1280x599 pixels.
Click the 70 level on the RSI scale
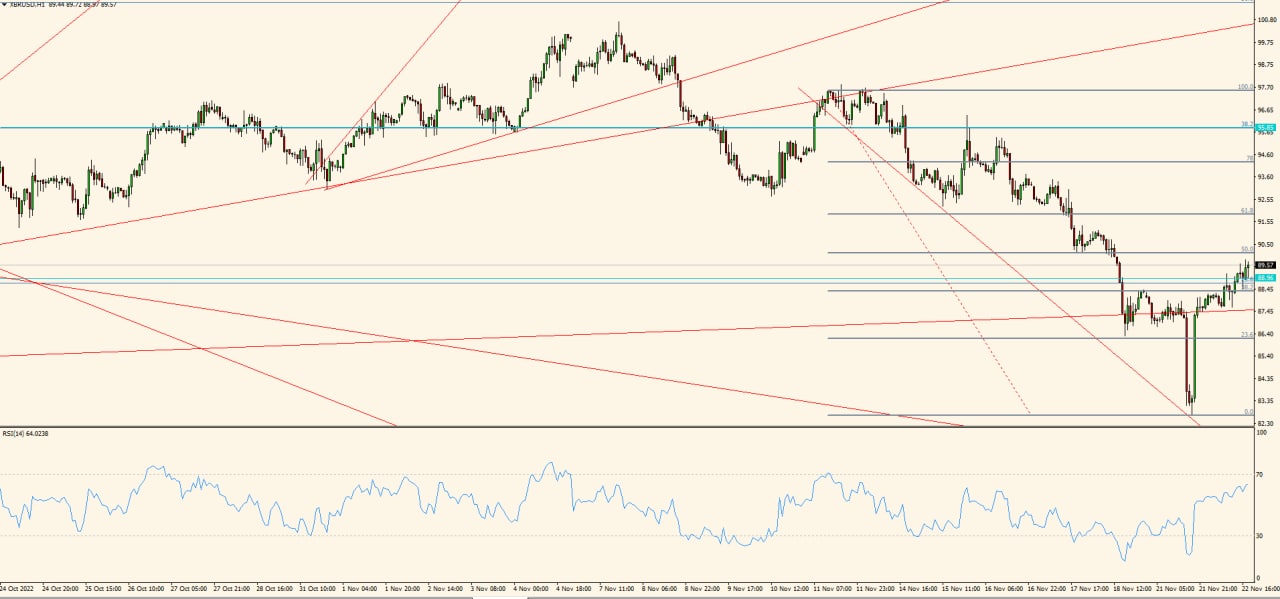(x=1261, y=474)
